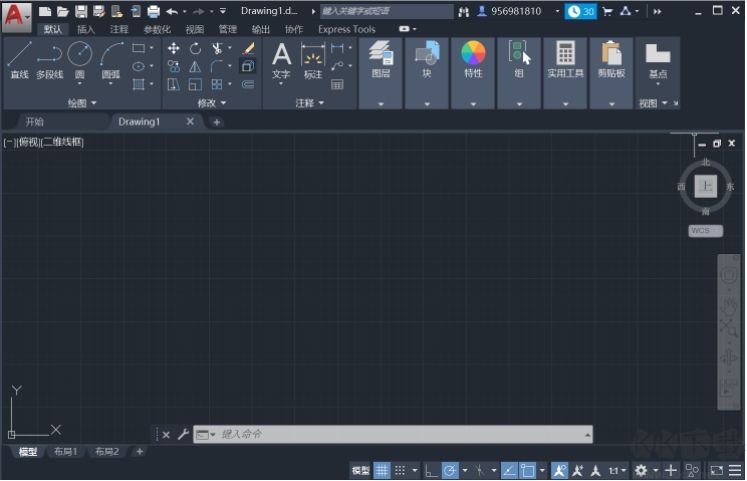Image resolution: width=747 pixels, height=481 pixels.
Task: Select the Polyline (多段线) tool
Action: [x=49, y=58]
